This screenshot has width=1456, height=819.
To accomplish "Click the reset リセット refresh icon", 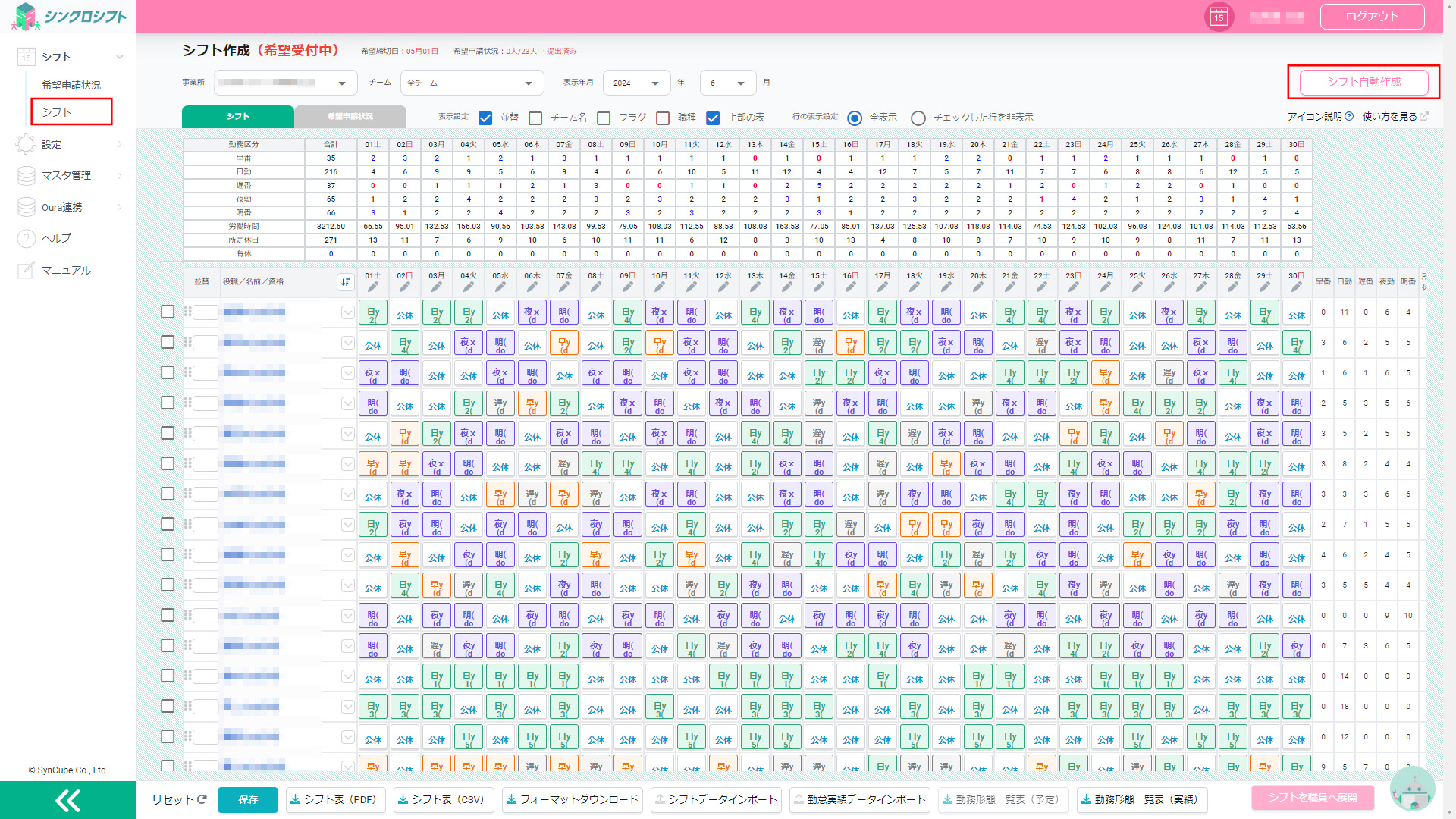I will [x=202, y=799].
